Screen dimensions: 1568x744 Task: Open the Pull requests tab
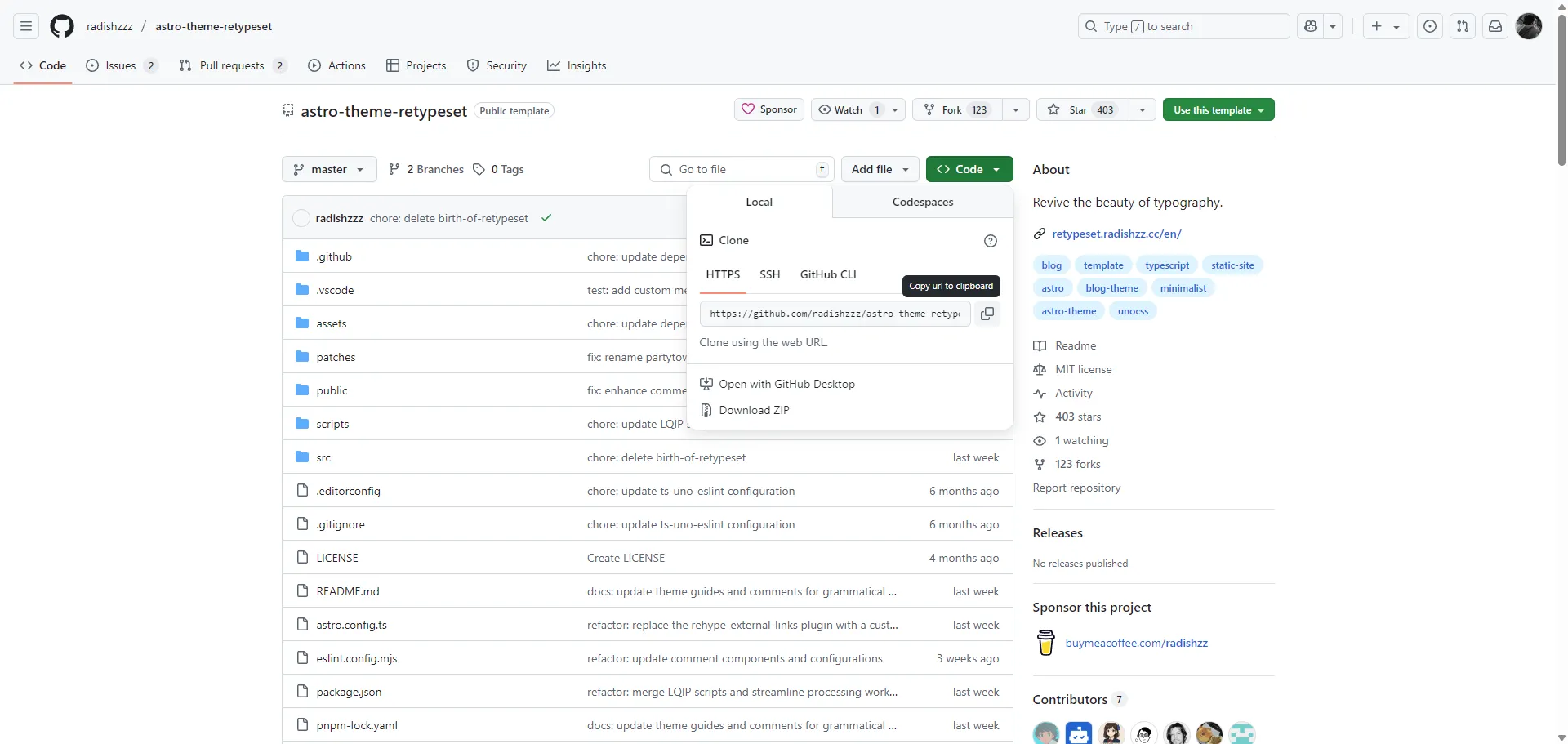pyautogui.click(x=232, y=65)
